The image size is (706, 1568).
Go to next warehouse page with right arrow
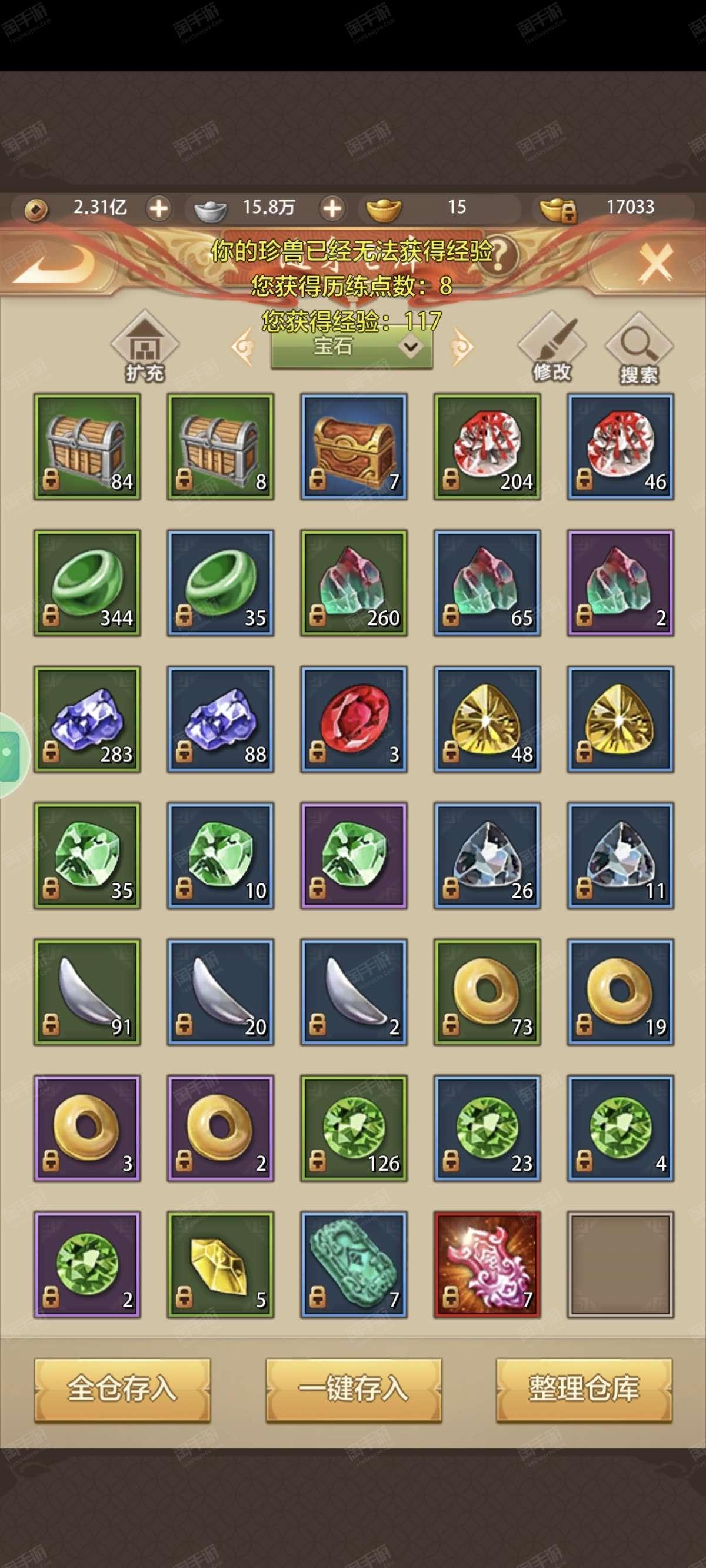(461, 348)
